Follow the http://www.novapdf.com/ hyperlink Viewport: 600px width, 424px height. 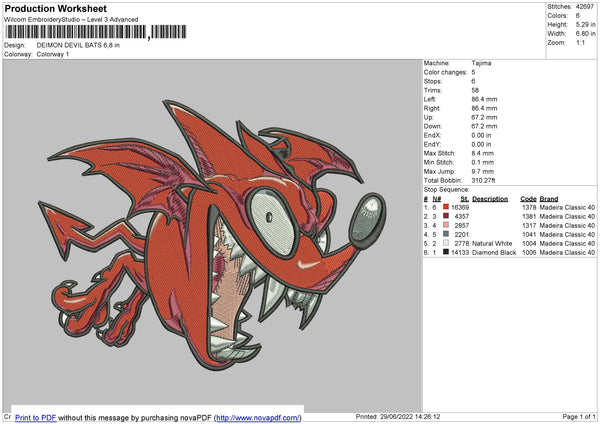click(258, 417)
